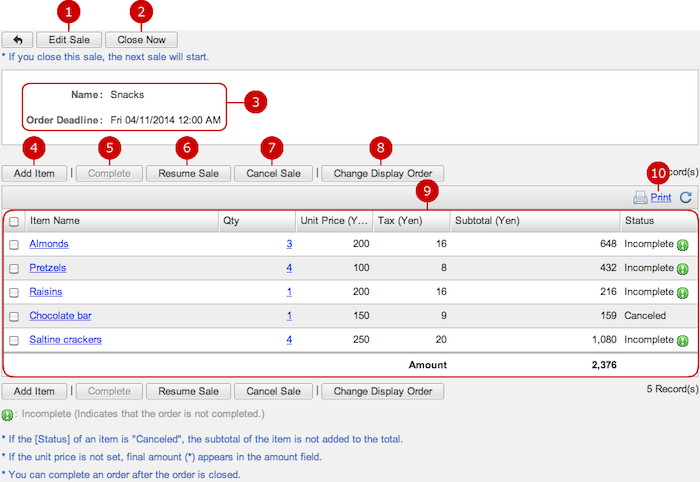Click the top Complete button
The width and height of the screenshot is (700, 482).
point(109,174)
